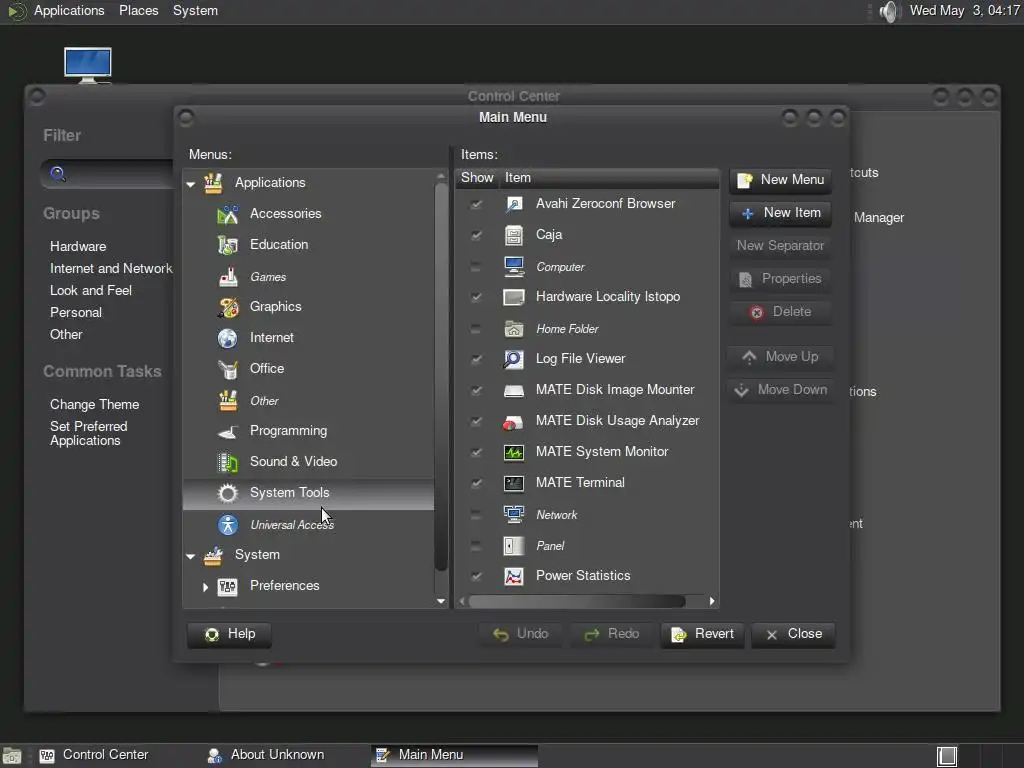Enable Show checkbox for Panel

(476, 546)
